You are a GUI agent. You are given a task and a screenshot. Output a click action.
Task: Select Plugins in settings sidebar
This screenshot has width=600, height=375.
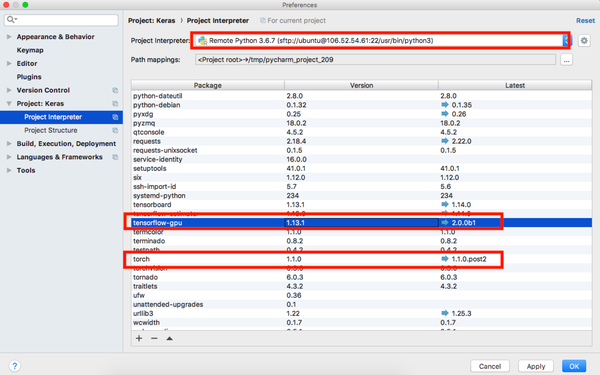point(29,77)
